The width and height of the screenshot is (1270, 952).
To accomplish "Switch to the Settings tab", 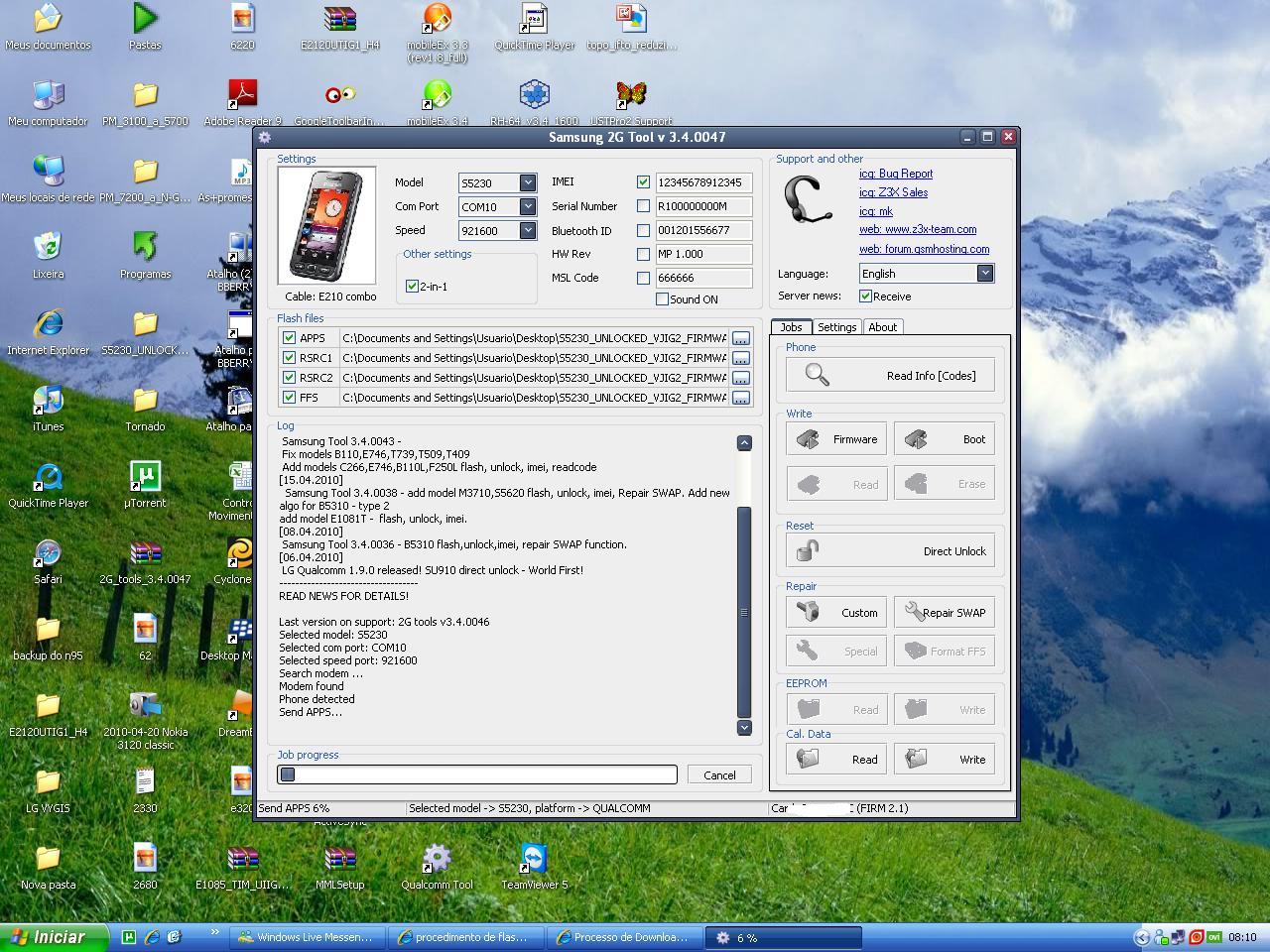I will (837, 327).
